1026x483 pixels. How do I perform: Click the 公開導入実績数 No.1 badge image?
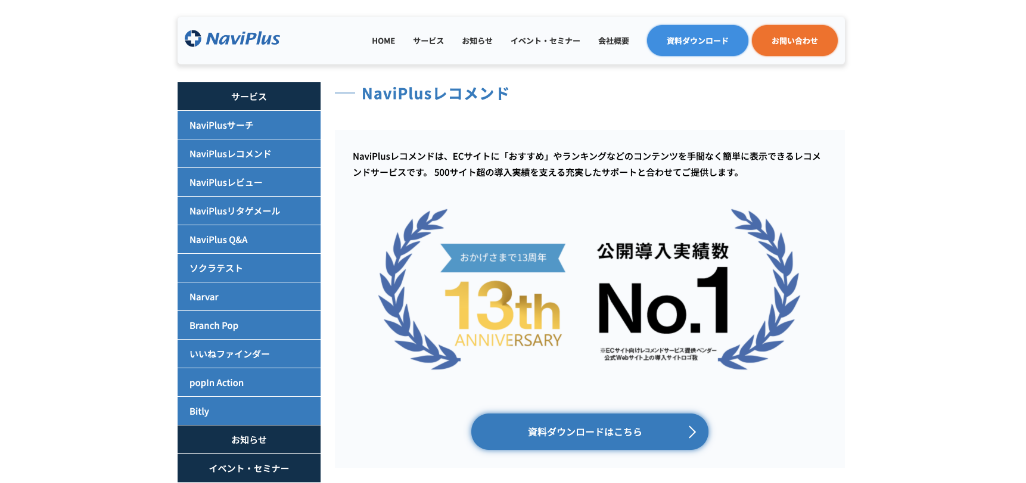(x=662, y=302)
